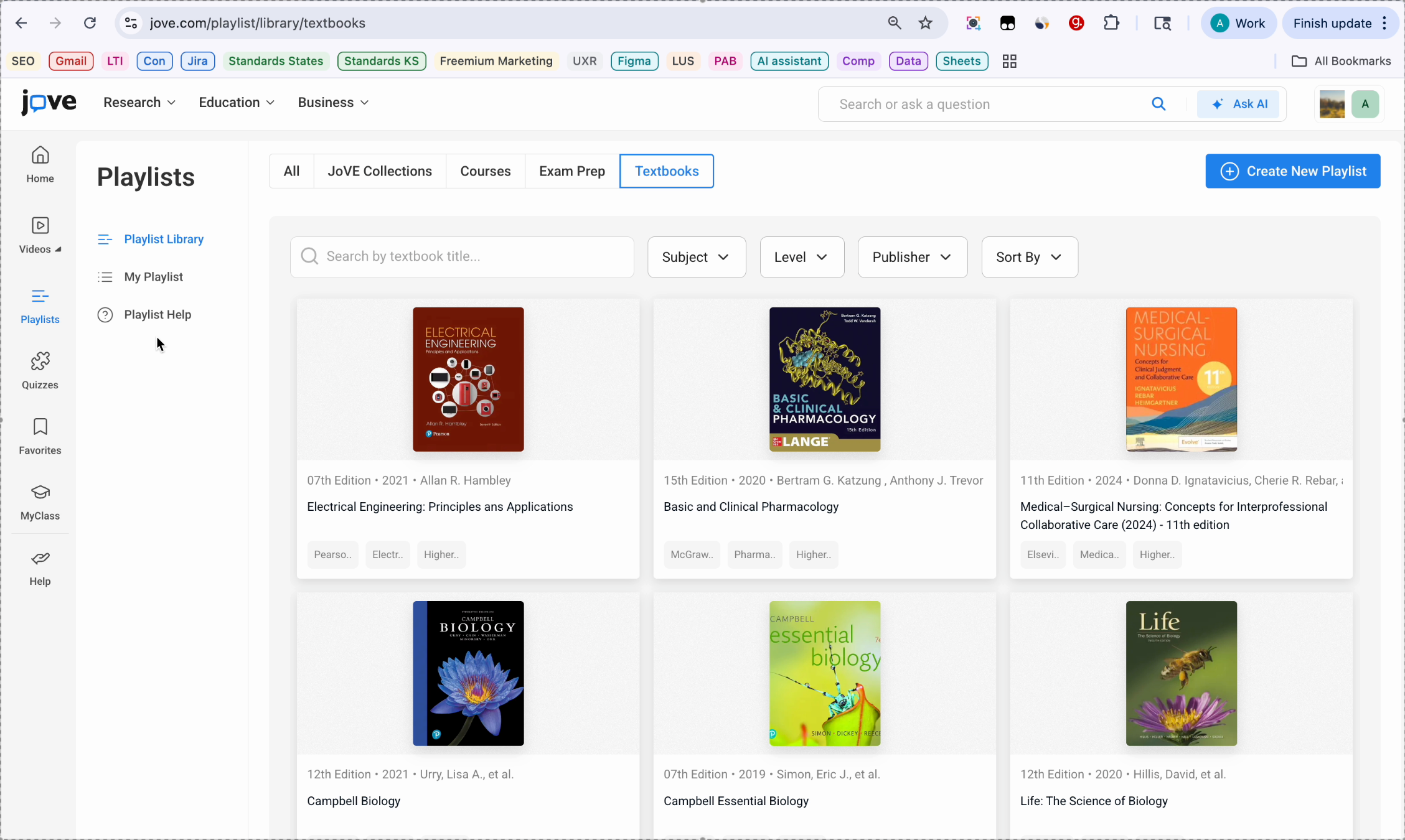Open the Publisher filter dropdown
Image resolution: width=1405 pixels, height=840 pixels.
913,257
